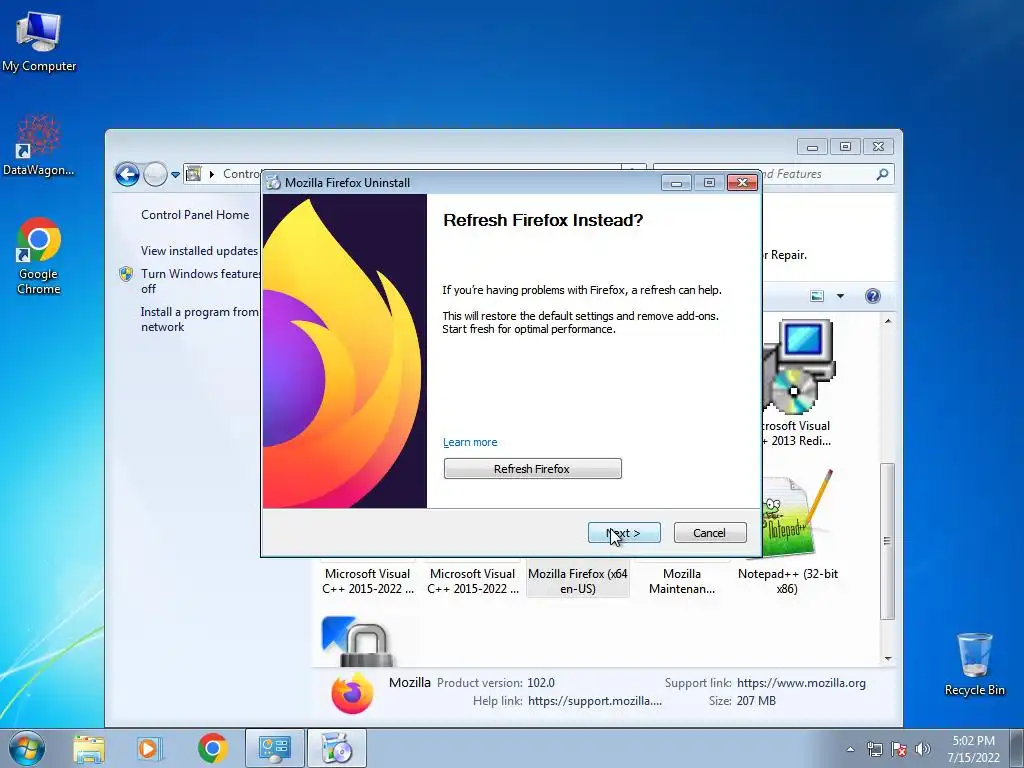Click the Back arrow in Control Panel
Image resolution: width=1024 pixels, height=768 pixels.
point(127,174)
